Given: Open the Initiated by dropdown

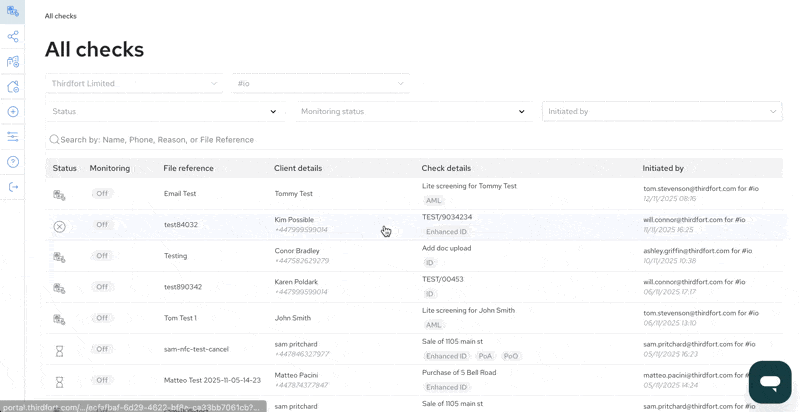Looking at the screenshot, I should coord(662,111).
